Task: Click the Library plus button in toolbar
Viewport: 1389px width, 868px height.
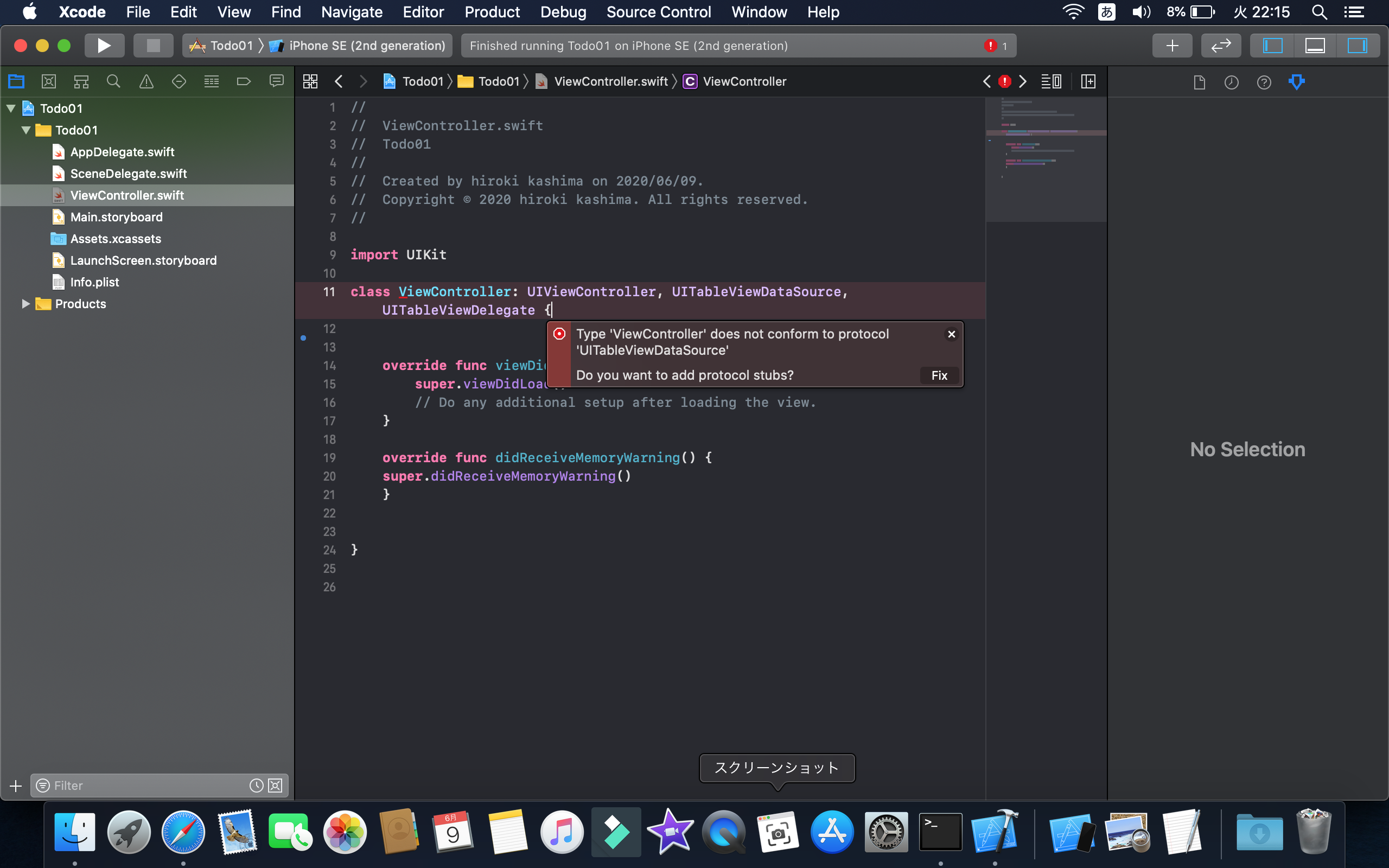Action: point(1172,46)
